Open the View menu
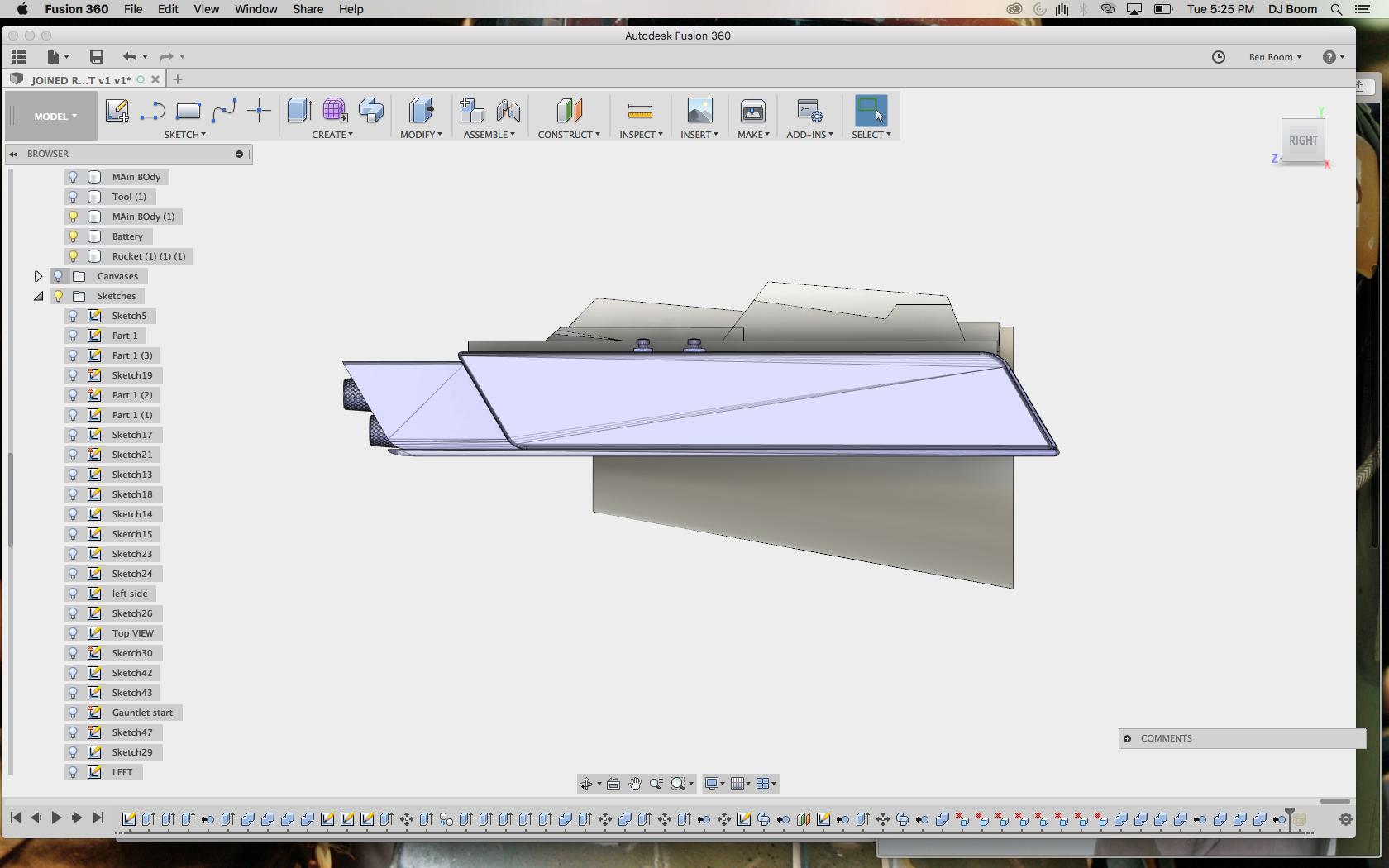The image size is (1389, 868). 206,9
